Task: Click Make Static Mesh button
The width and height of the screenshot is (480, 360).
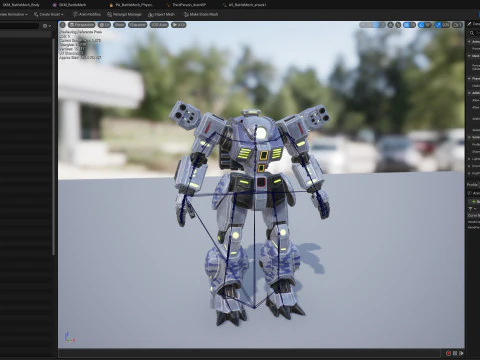Action: point(201,14)
